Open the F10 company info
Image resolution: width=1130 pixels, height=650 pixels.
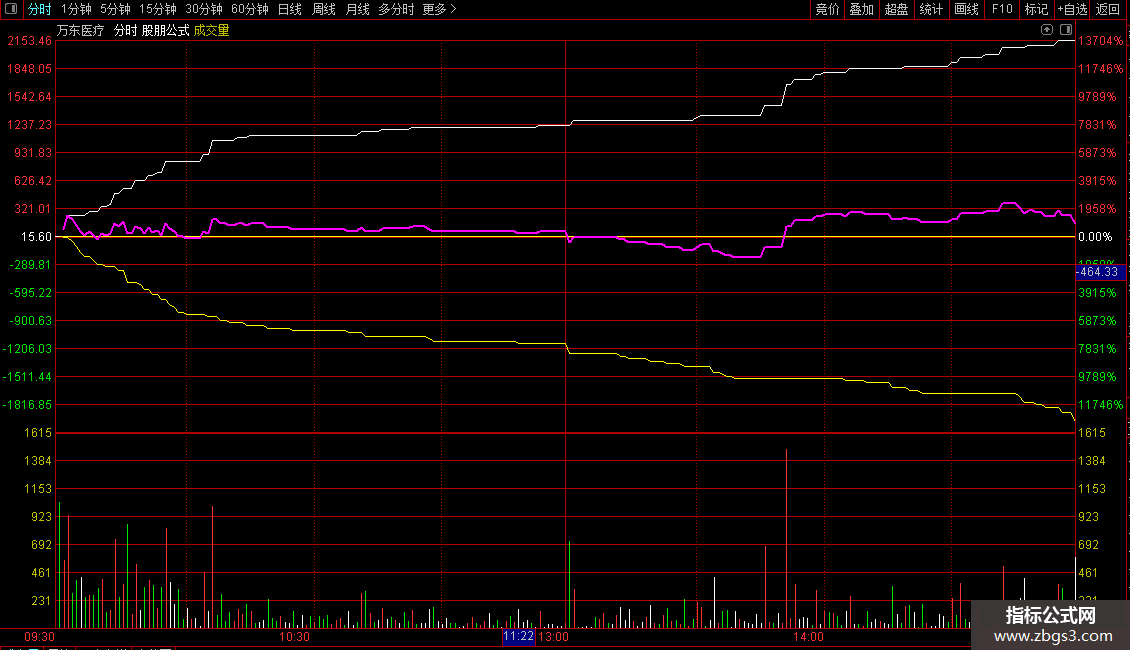coord(1002,9)
